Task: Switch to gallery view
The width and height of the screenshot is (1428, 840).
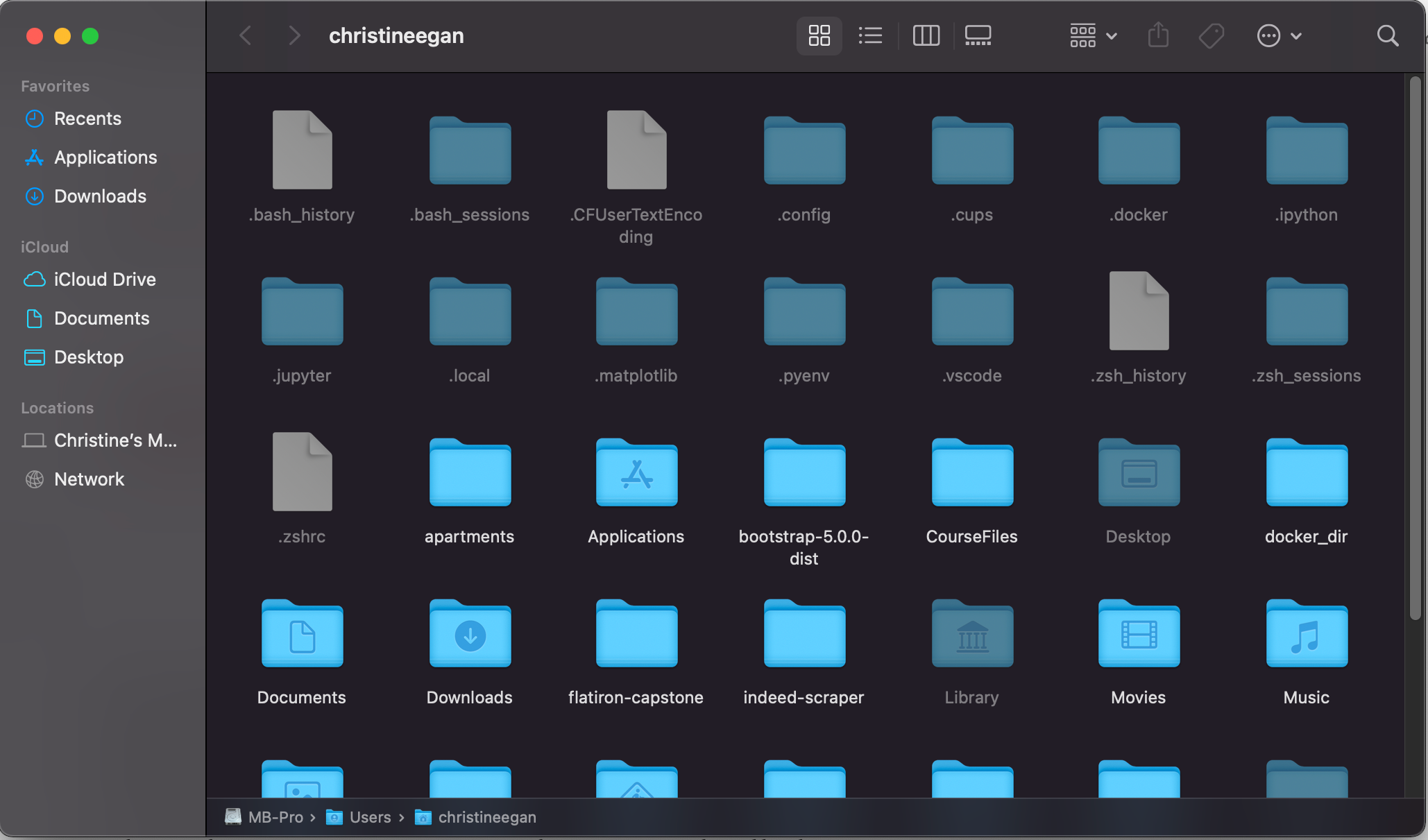Action: click(978, 35)
